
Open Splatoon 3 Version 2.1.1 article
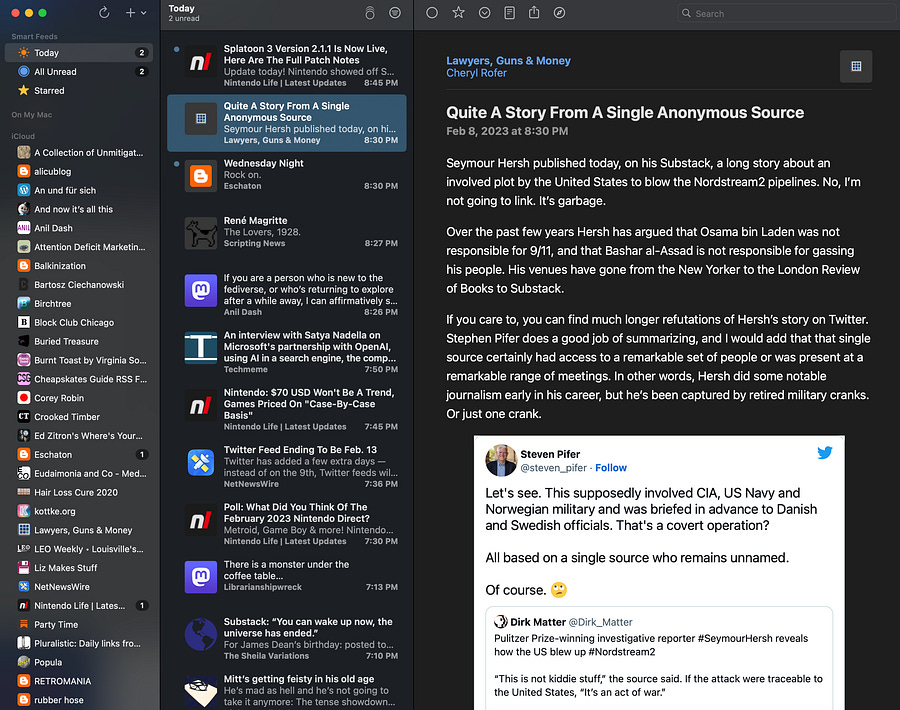pyautogui.click(x=286, y=65)
